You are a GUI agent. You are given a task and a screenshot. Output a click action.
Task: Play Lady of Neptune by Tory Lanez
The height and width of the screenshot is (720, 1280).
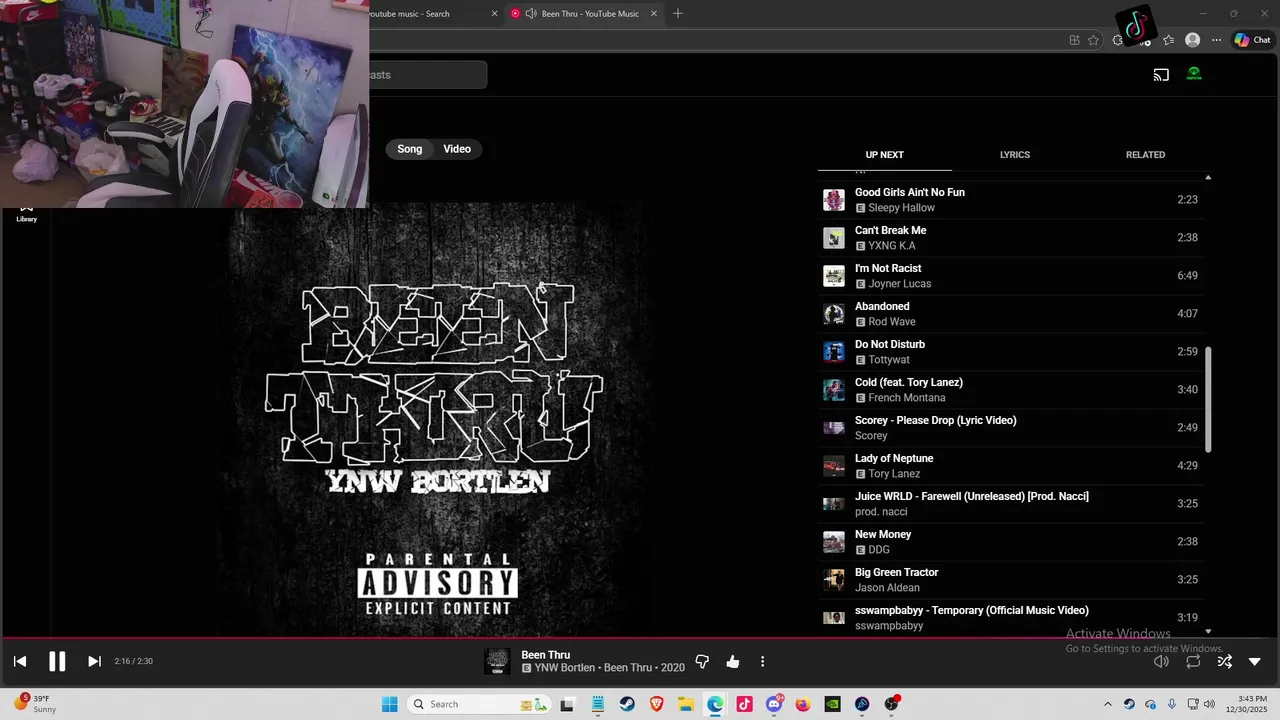(1010, 466)
